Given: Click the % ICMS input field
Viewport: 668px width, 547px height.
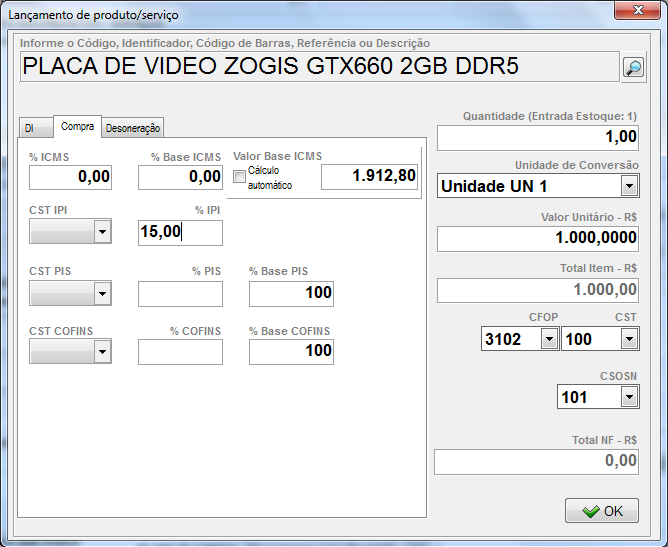Looking at the screenshot, I should [x=70, y=177].
